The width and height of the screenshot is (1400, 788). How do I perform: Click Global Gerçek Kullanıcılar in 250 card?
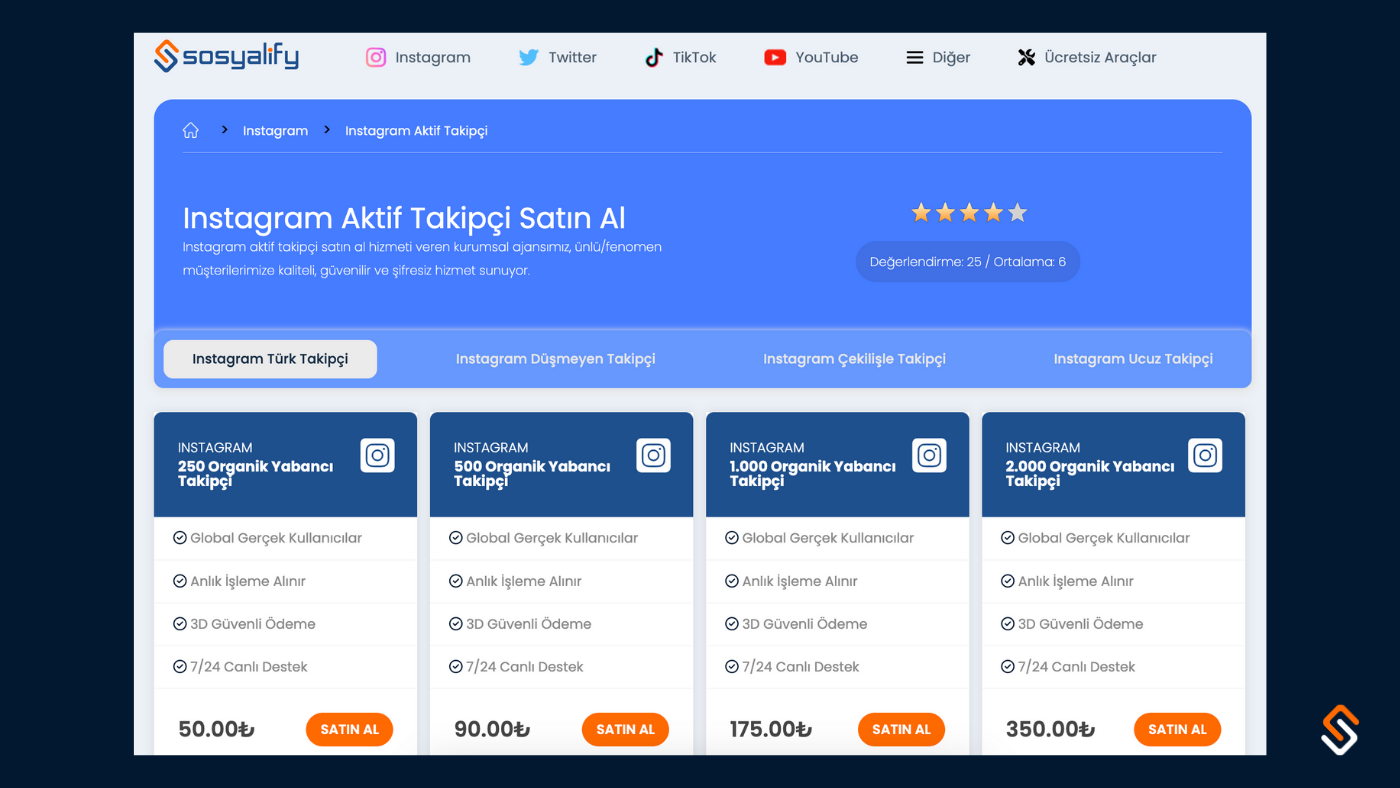(275, 538)
